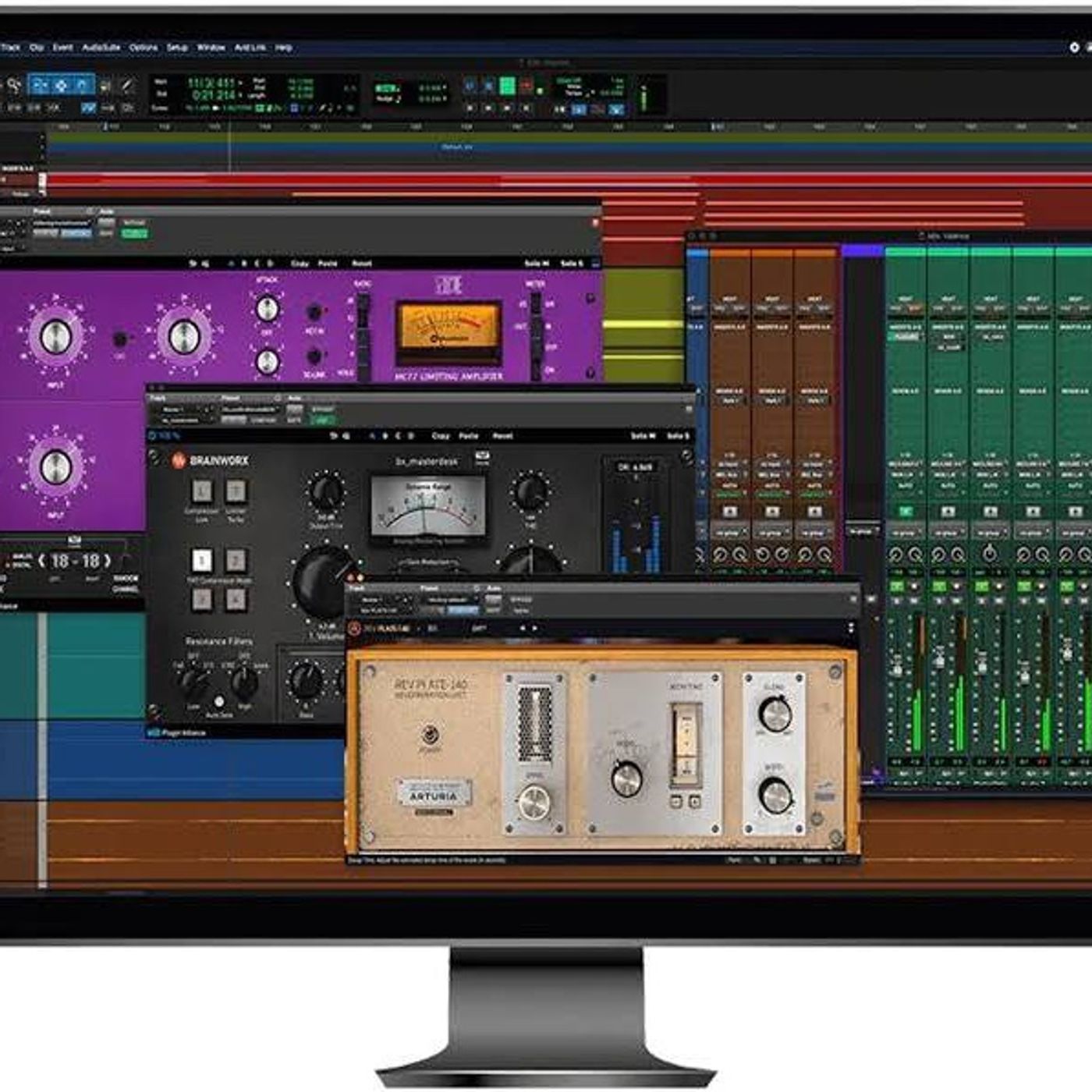Click the Width knob on Rev Plate-140

point(775,796)
